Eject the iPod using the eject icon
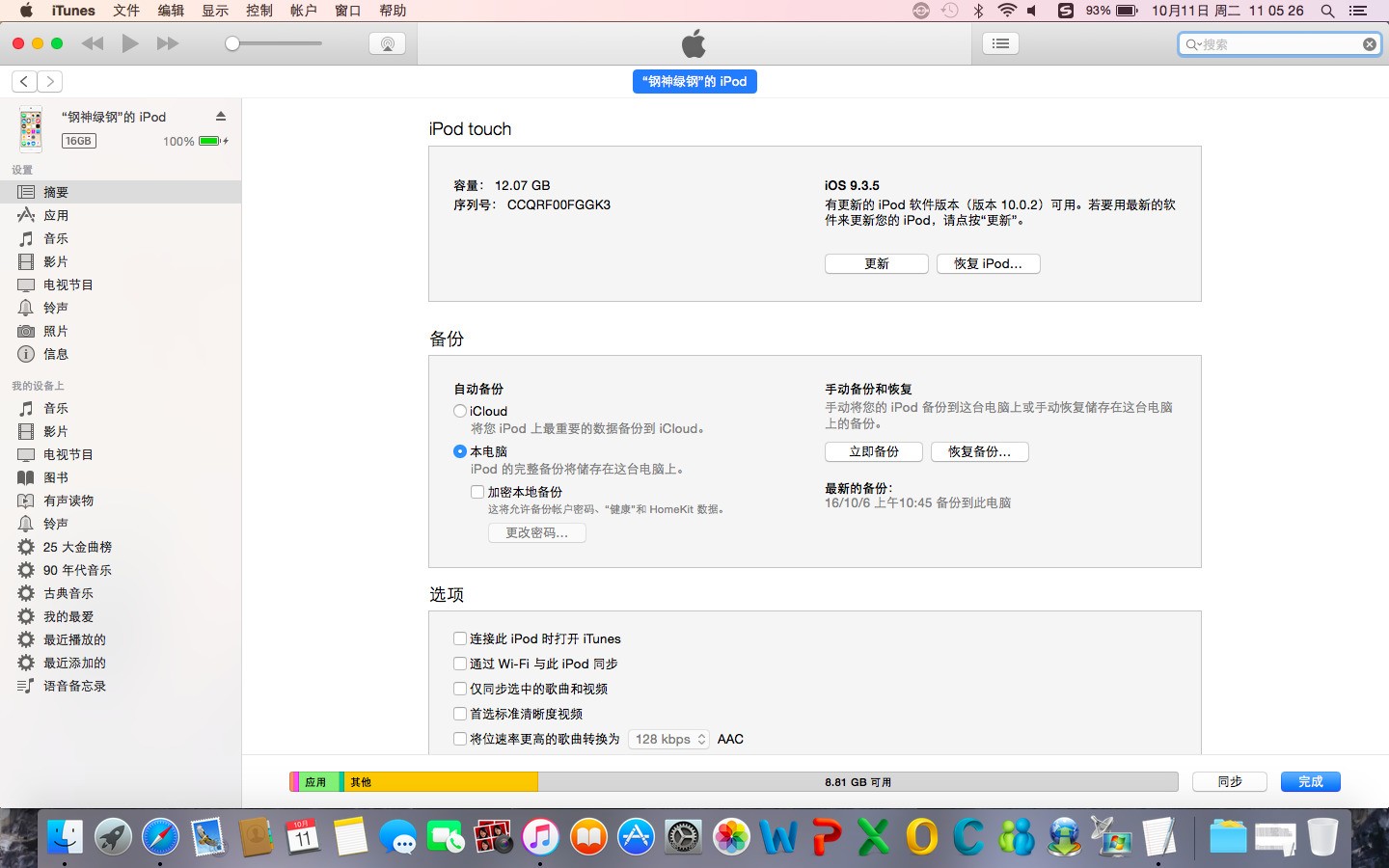The height and width of the screenshot is (868, 1389). pos(221,117)
